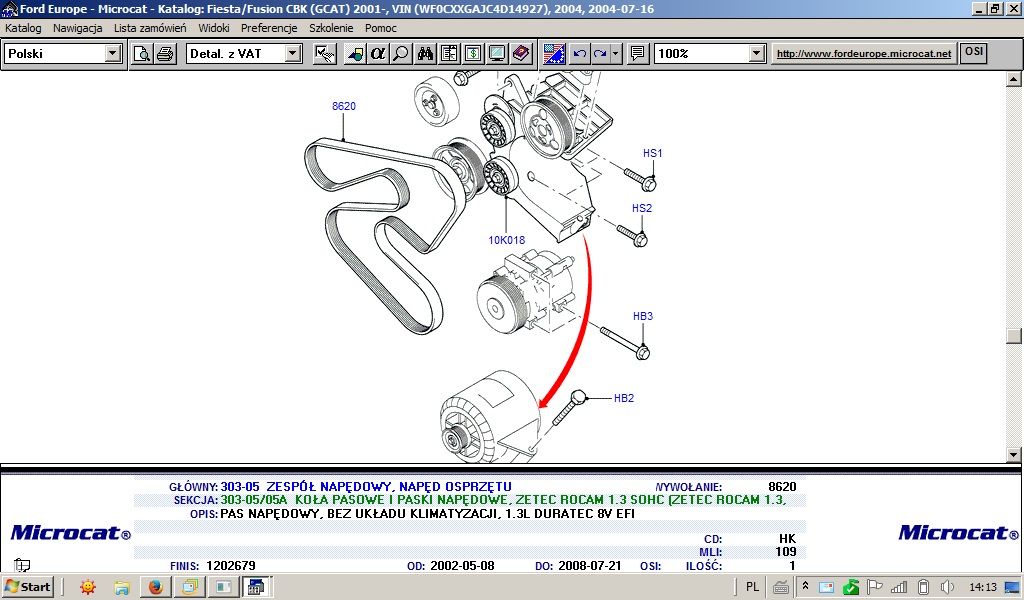Image resolution: width=1024 pixels, height=600 pixels.
Task: Click the diagram scrollbar down arrow
Action: click(1014, 455)
